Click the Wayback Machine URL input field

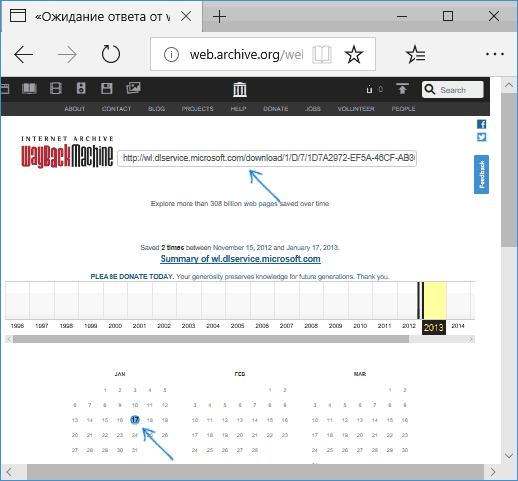pyautogui.click(x=267, y=158)
